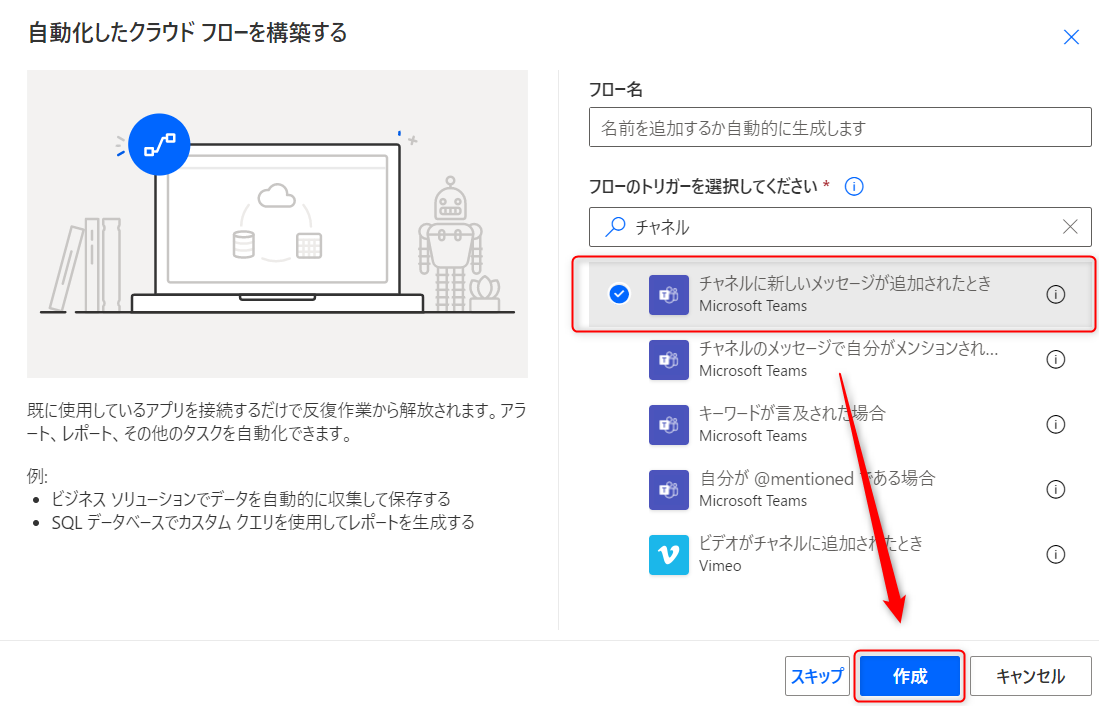The width and height of the screenshot is (1099, 706).
Task: Open info icon for the Vimeo trigger
Action: [1056, 553]
